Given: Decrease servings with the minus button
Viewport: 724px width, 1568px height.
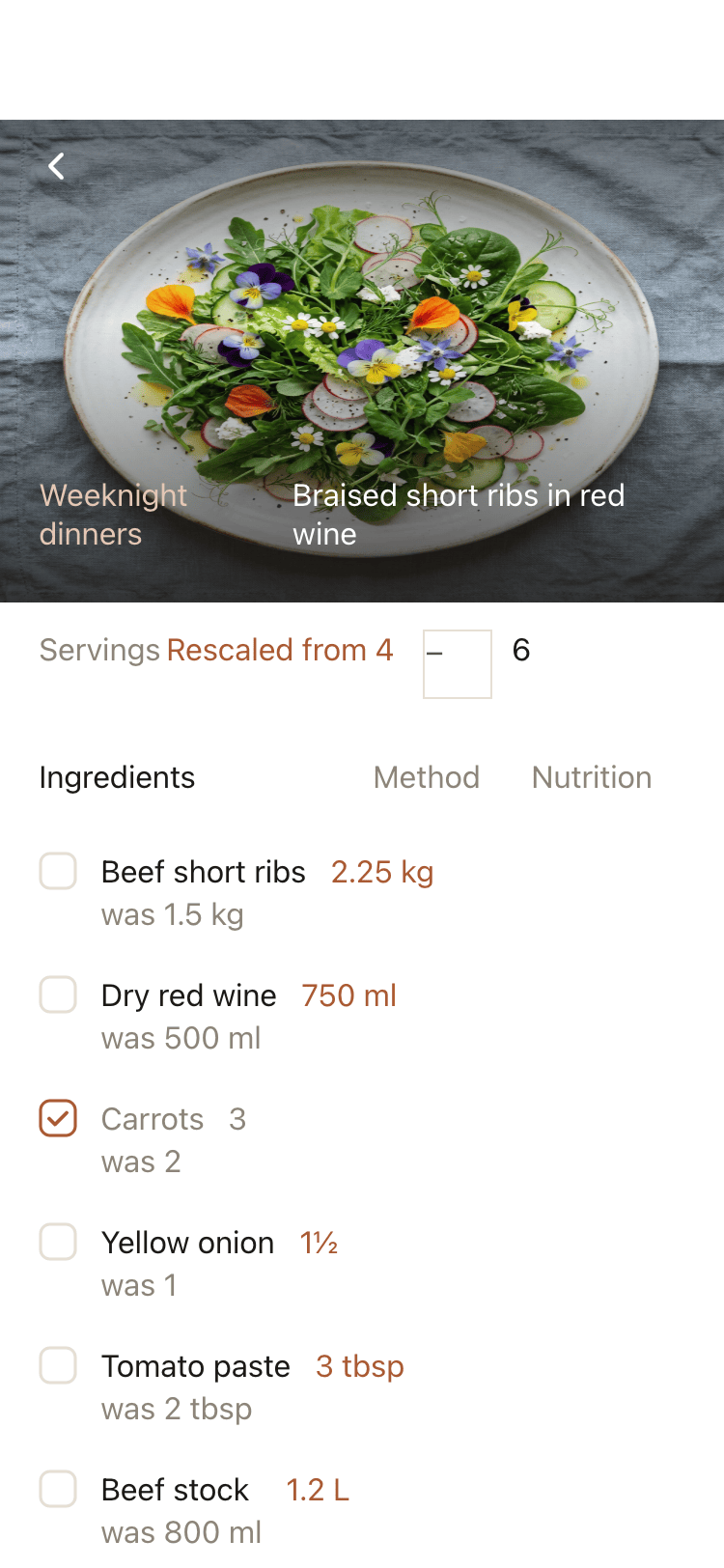Looking at the screenshot, I should (x=458, y=664).
